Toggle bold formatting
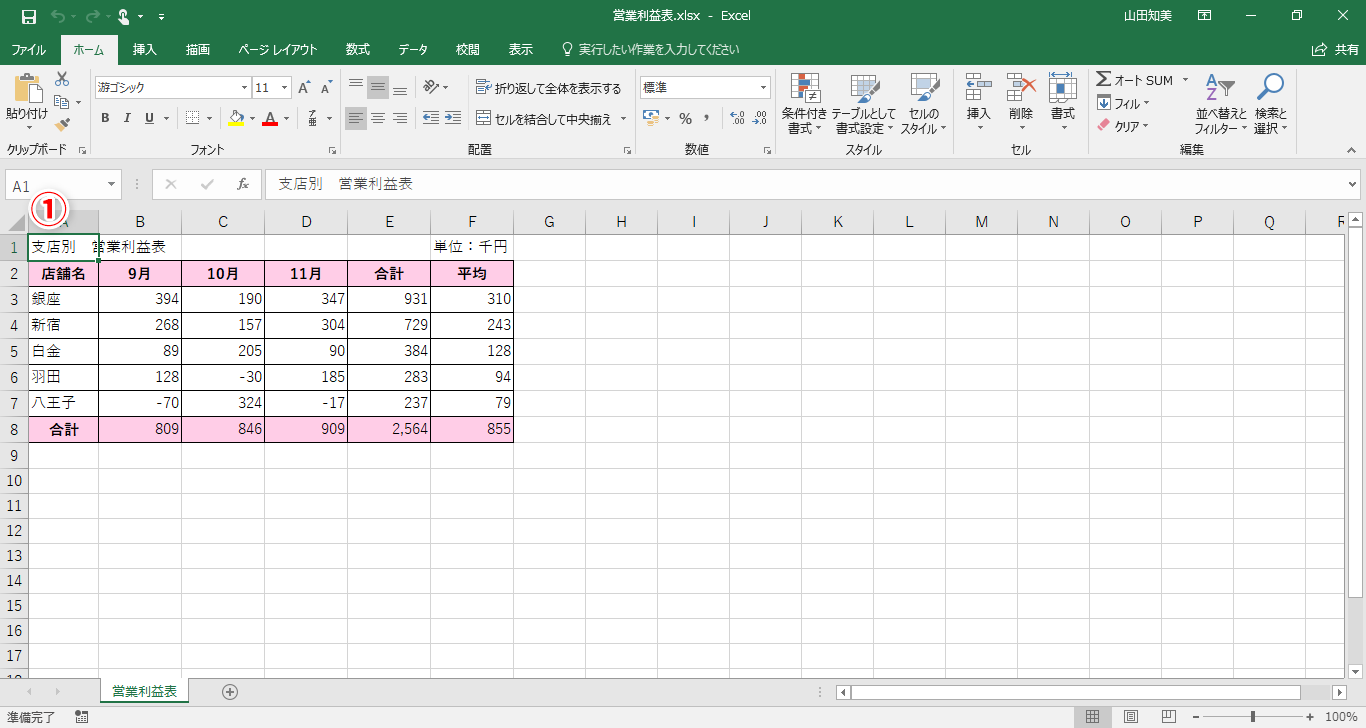This screenshot has width=1366, height=728. tap(105, 118)
